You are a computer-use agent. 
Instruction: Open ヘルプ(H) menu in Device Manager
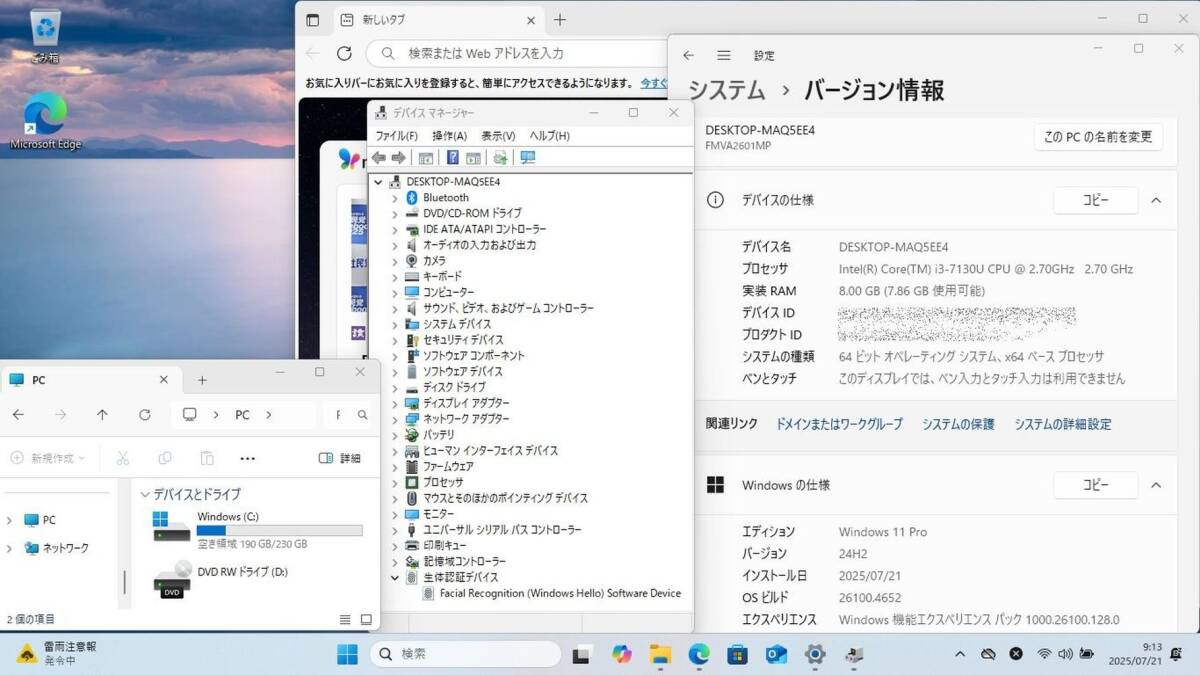pos(549,136)
